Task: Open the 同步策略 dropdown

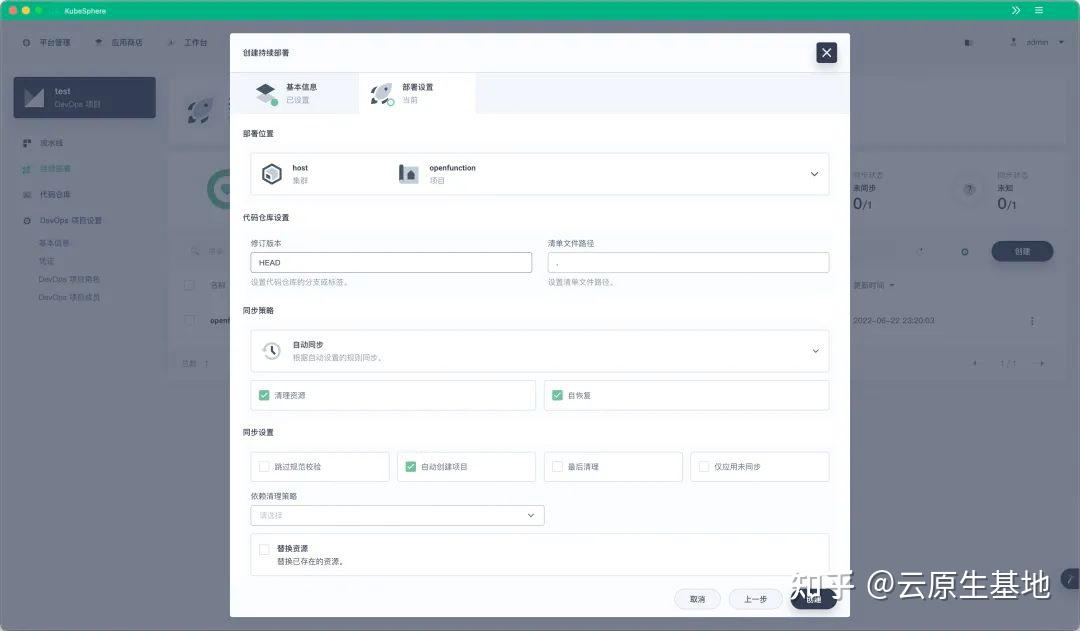Action: pyautogui.click(x=817, y=350)
